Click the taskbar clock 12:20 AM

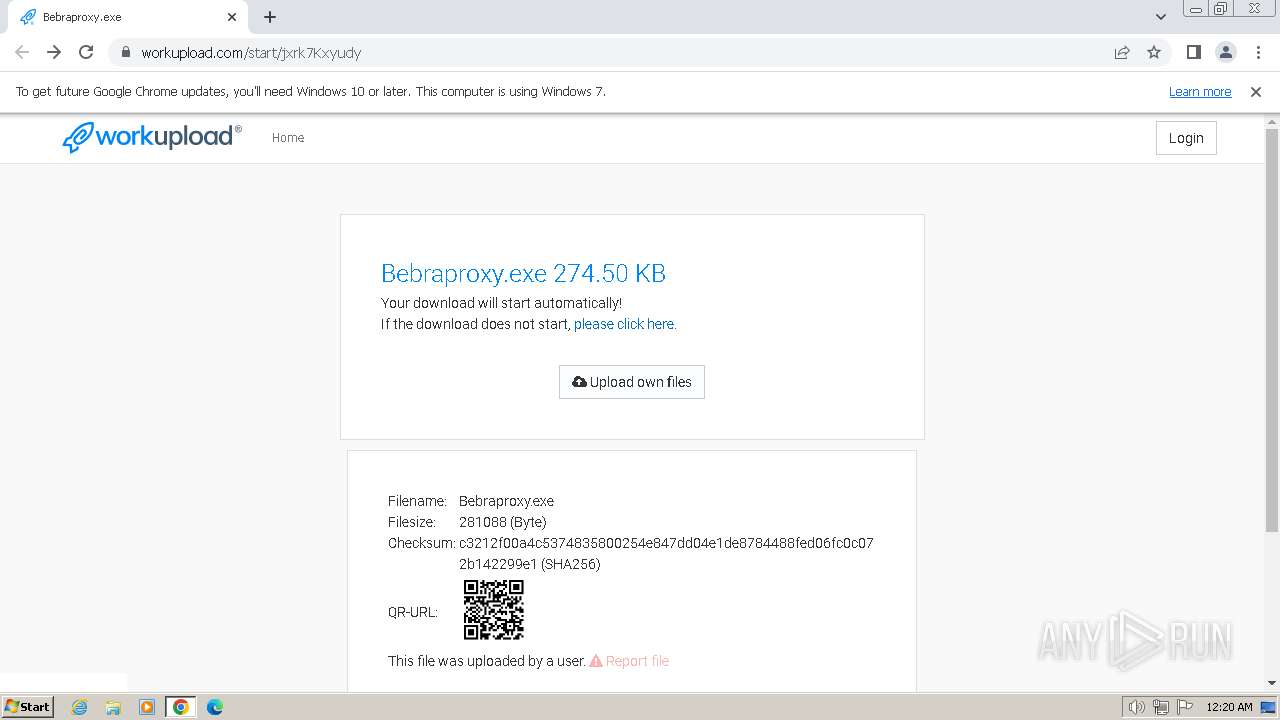point(1229,707)
